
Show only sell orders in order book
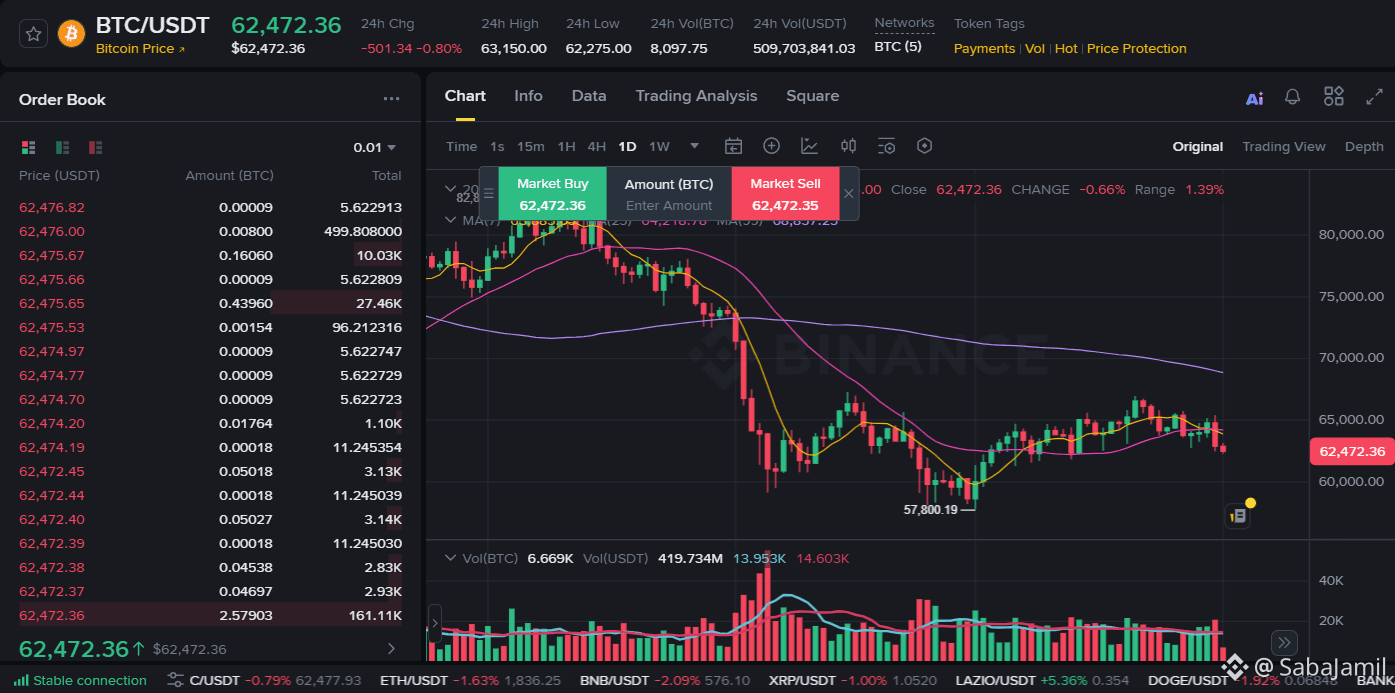pos(95,147)
